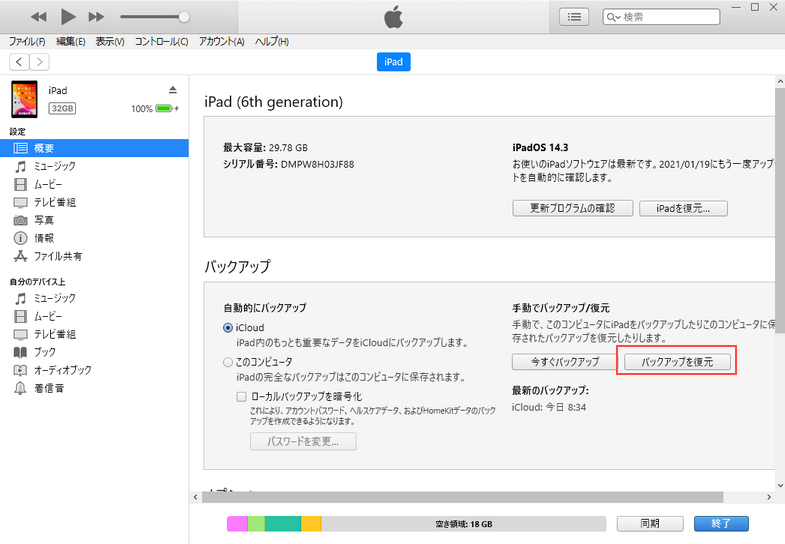
Task: Click iPadOS 14.3 version text
Action: (x=540, y=148)
